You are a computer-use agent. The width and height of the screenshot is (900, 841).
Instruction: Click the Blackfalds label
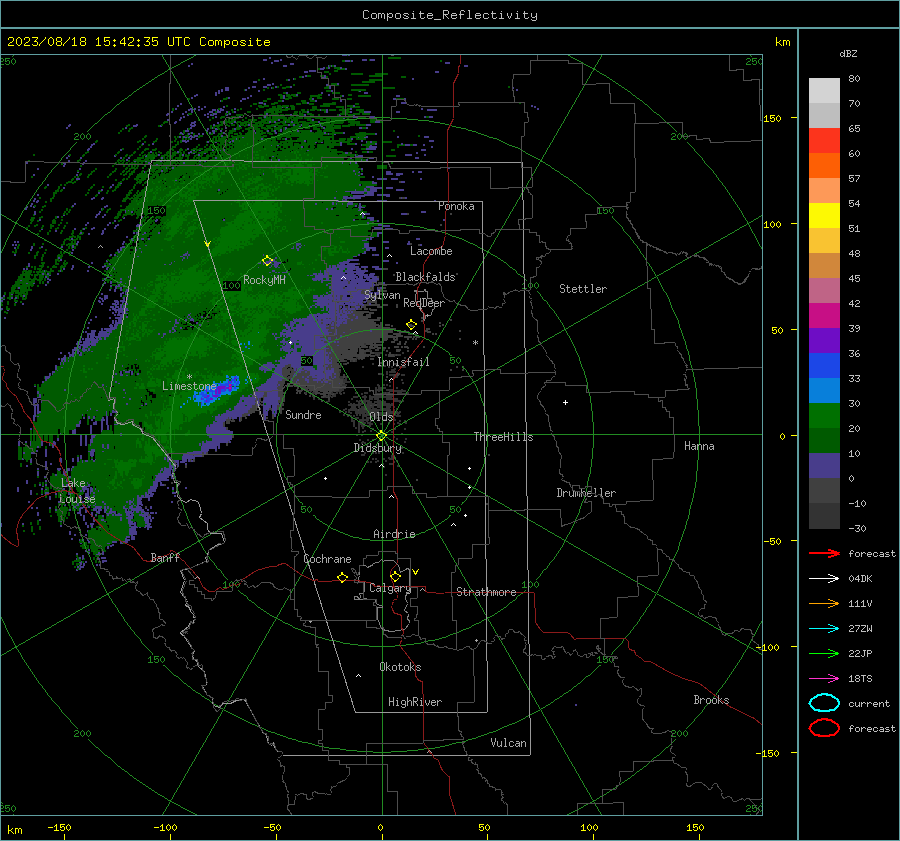pos(425,277)
